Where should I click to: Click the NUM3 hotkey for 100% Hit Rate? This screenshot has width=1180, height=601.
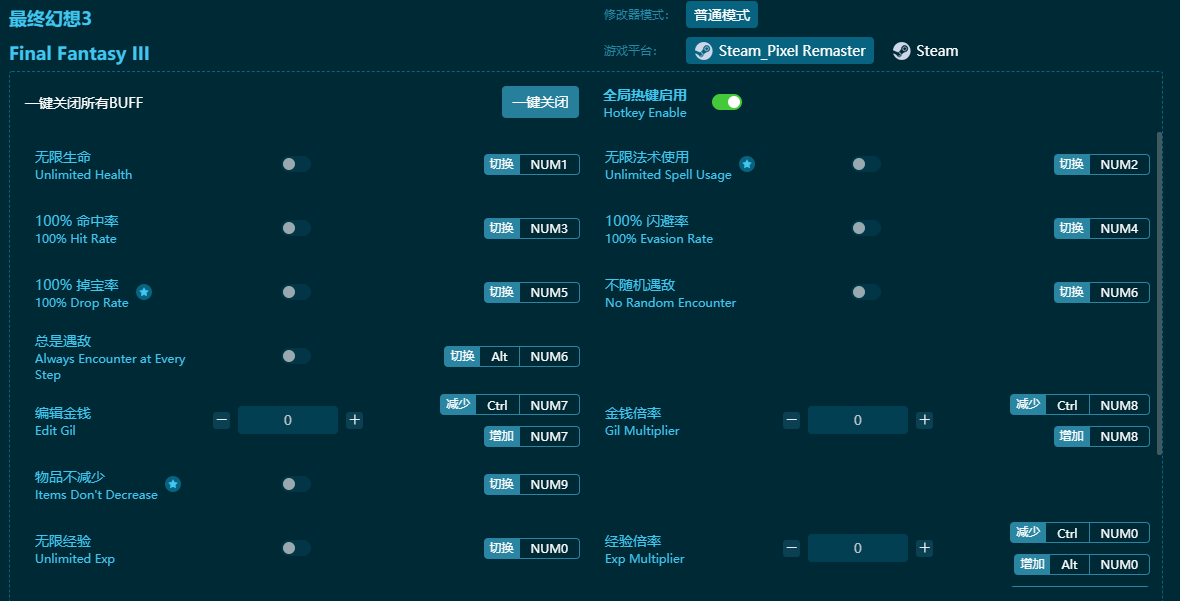click(x=549, y=228)
